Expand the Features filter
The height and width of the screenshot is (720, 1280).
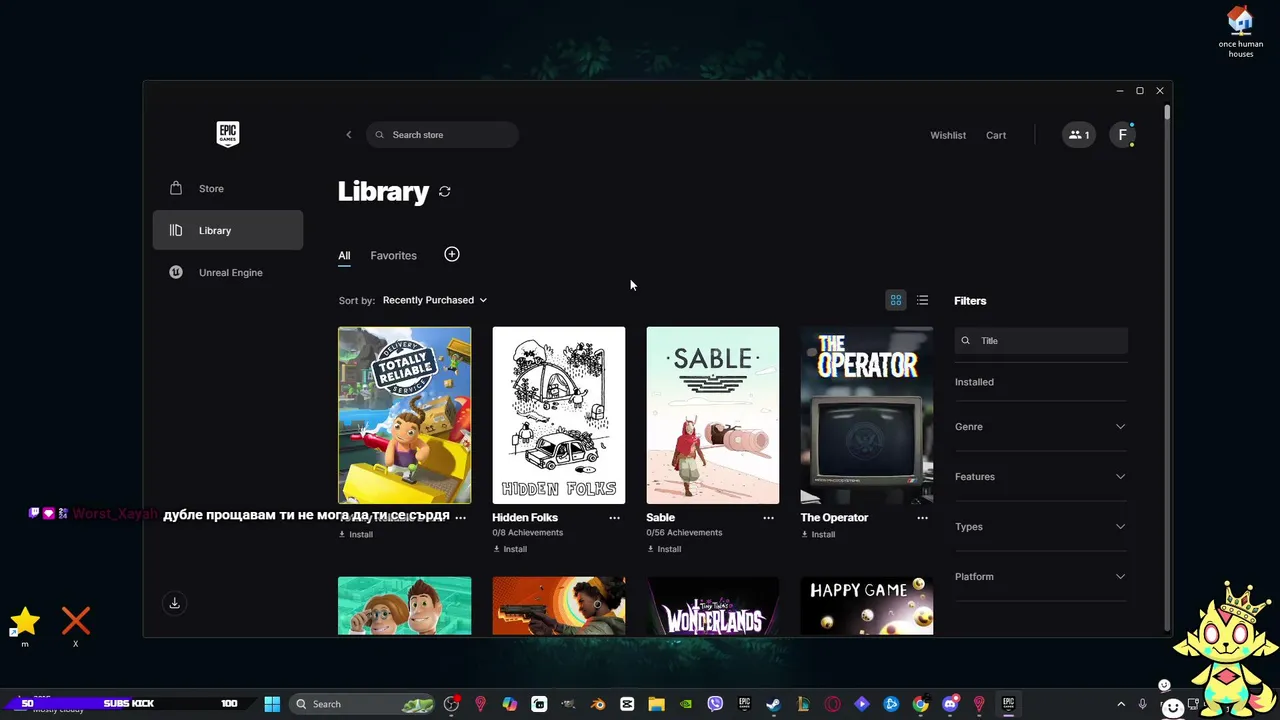point(1041,477)
